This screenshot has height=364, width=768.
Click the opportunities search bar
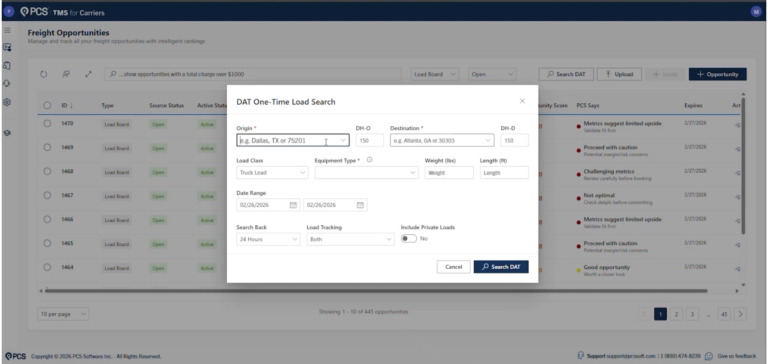coord(254,74)
